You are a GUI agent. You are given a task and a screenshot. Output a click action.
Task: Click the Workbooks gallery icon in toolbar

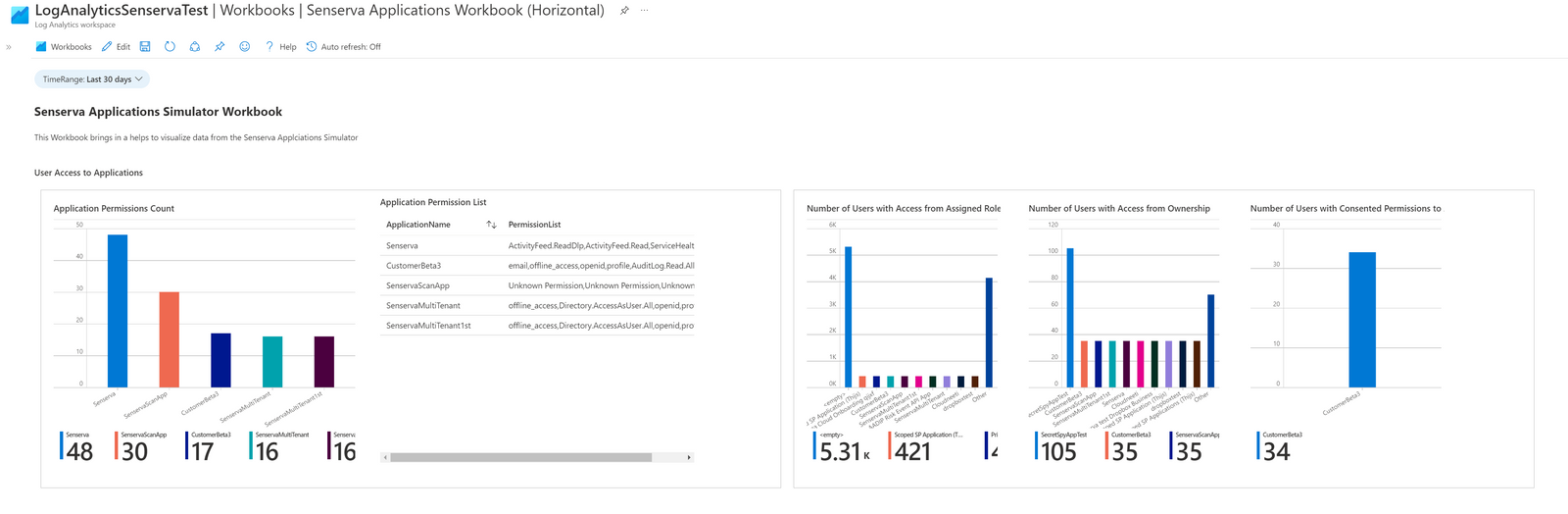click(x=41, y=46)
